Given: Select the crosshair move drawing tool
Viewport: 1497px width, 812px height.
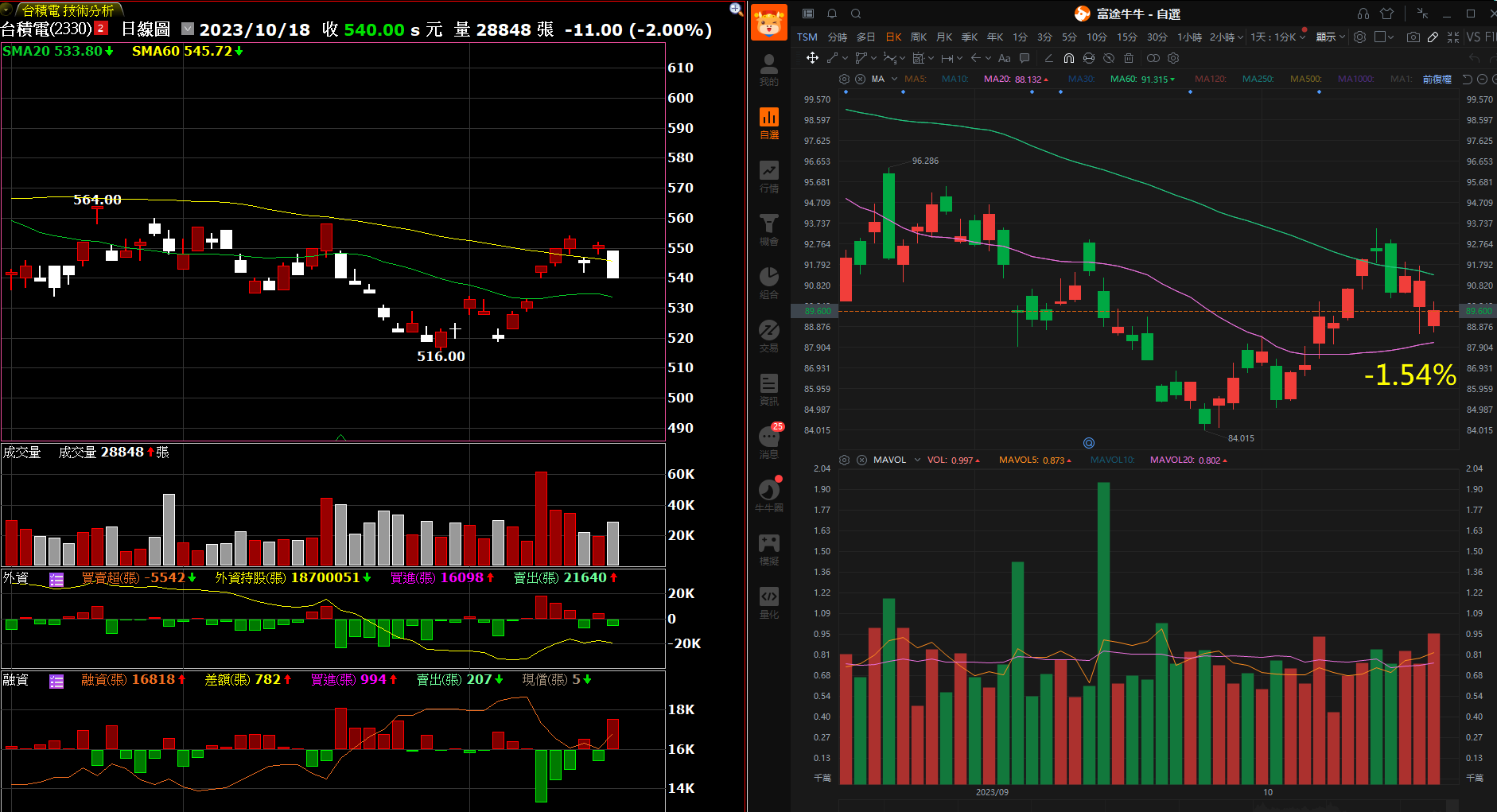Looking at the screenshot, I should 812,58.
